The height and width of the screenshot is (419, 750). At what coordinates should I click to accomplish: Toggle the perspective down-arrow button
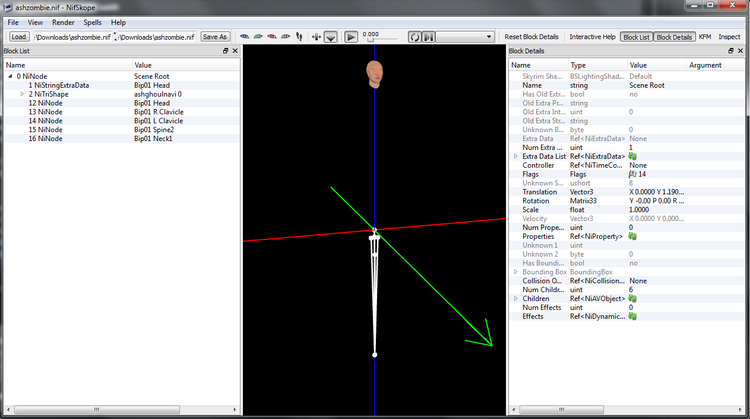pos(331,37)
